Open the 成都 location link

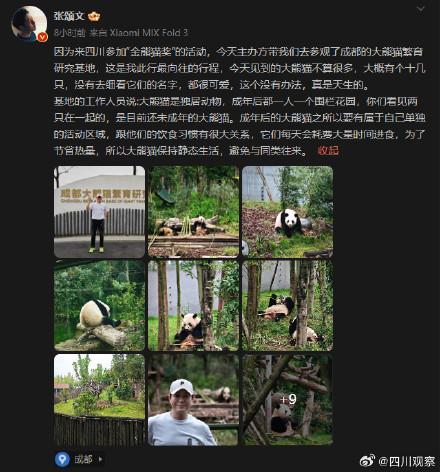click(x=83, y=459)
